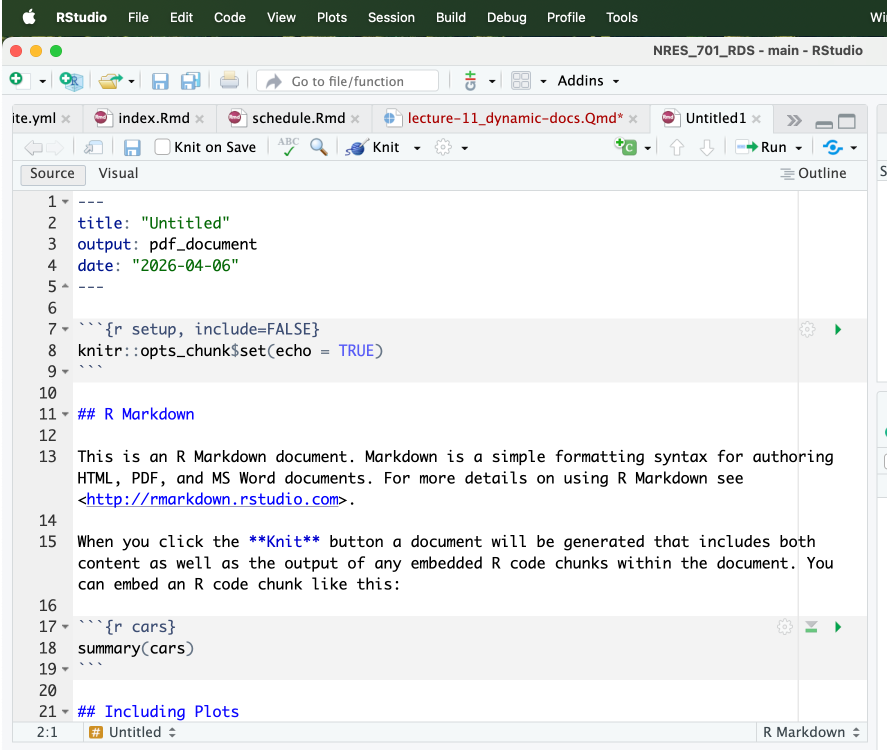Click the Run button
This screenshot has height=750, width=887.
[761, 147]
